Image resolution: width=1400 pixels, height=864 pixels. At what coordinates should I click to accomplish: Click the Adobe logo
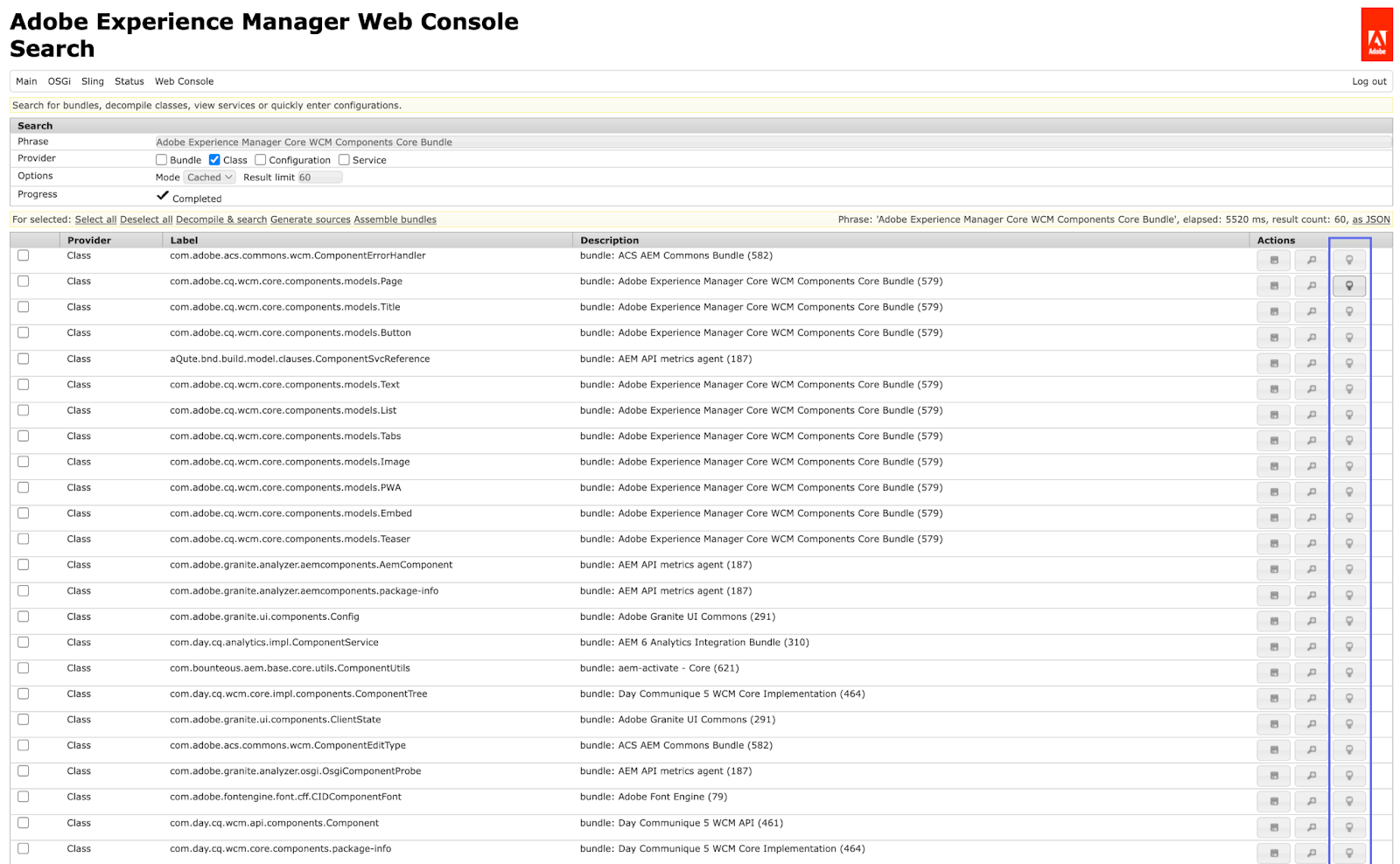[x=1376, y=35]
